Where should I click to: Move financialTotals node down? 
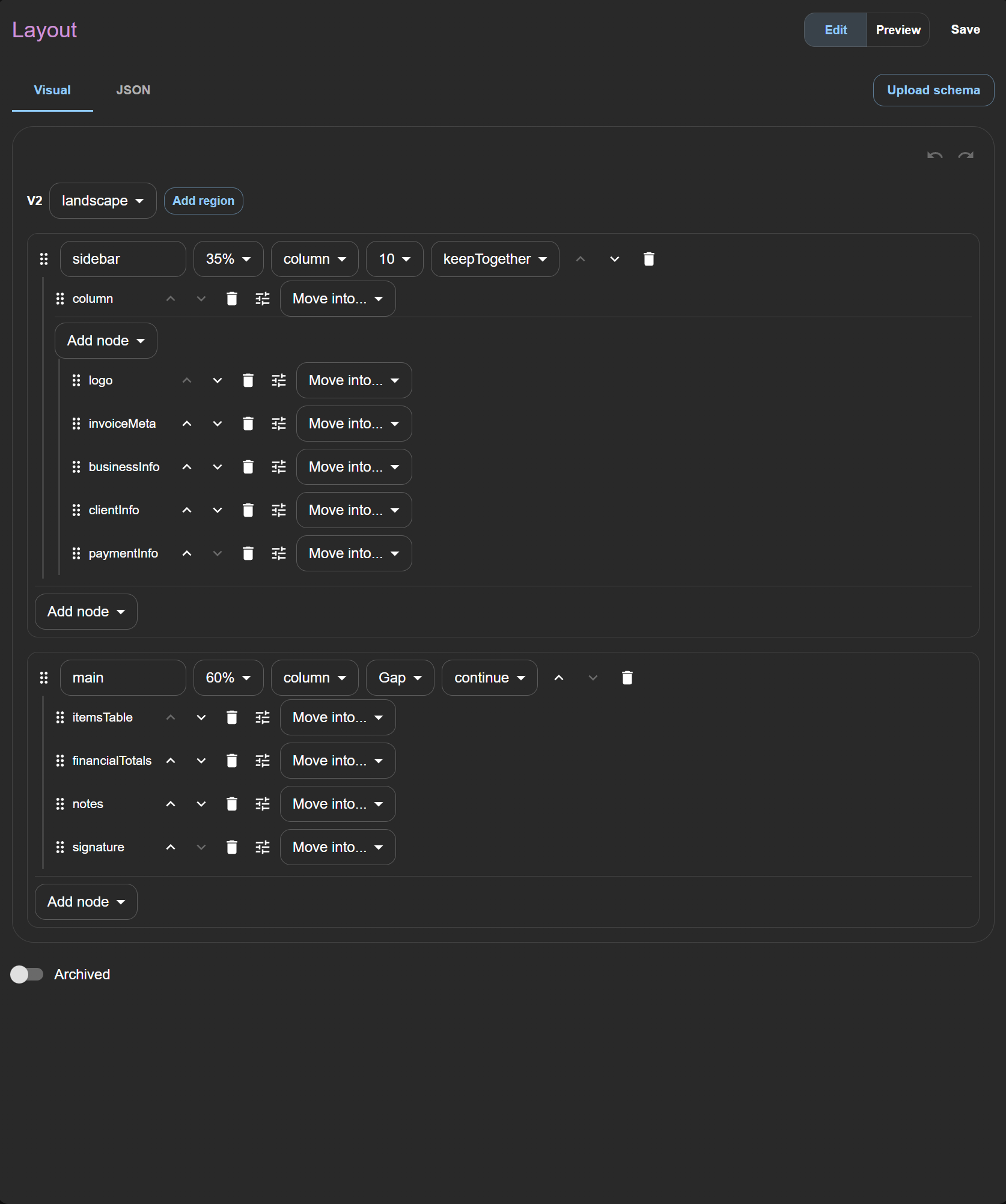tap(201, 761)
